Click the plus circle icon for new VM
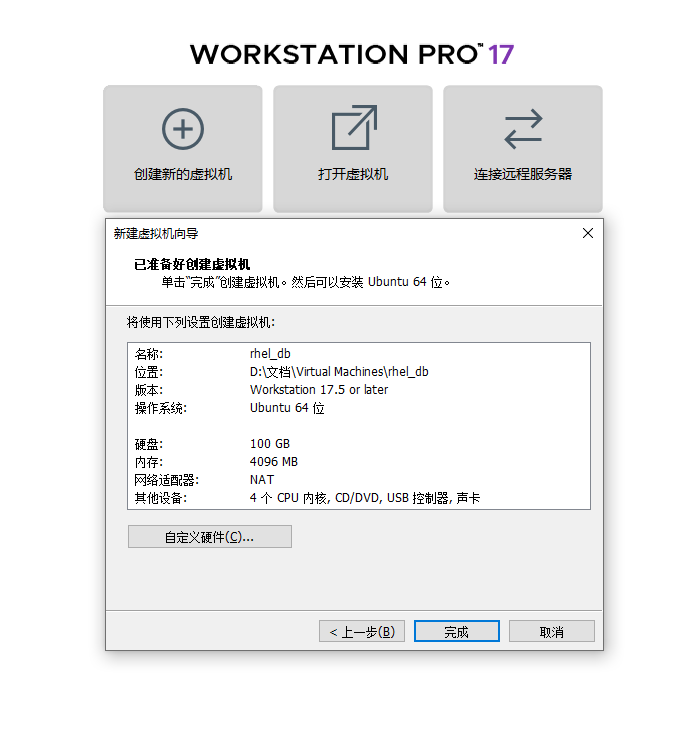The width and height of the screenshot is (695, 754). point(183,129)
